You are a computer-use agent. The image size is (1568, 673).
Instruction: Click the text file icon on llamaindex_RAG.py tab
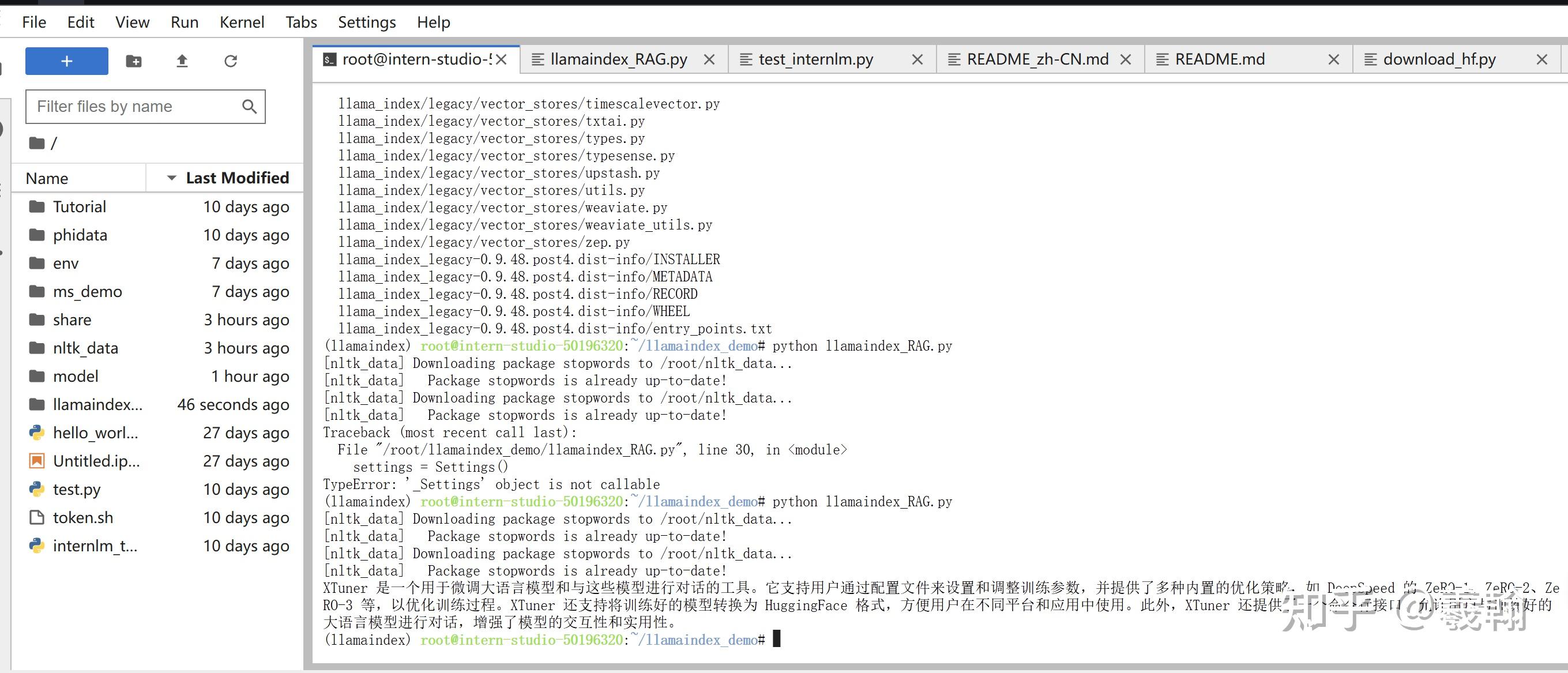pyautogui.click(x=537, y=59)
